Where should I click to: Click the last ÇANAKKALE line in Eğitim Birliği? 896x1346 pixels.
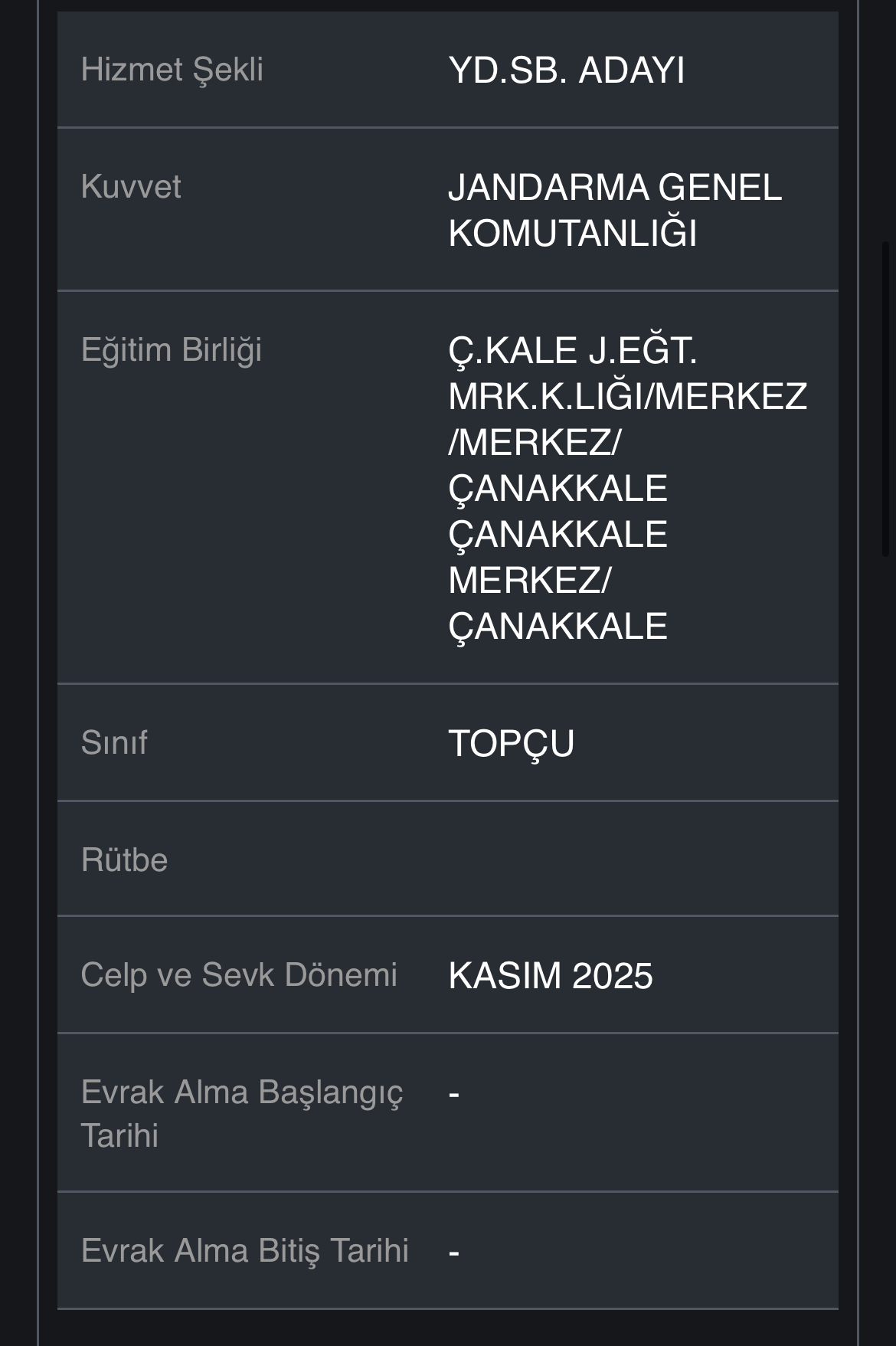(x=558, y=627)
